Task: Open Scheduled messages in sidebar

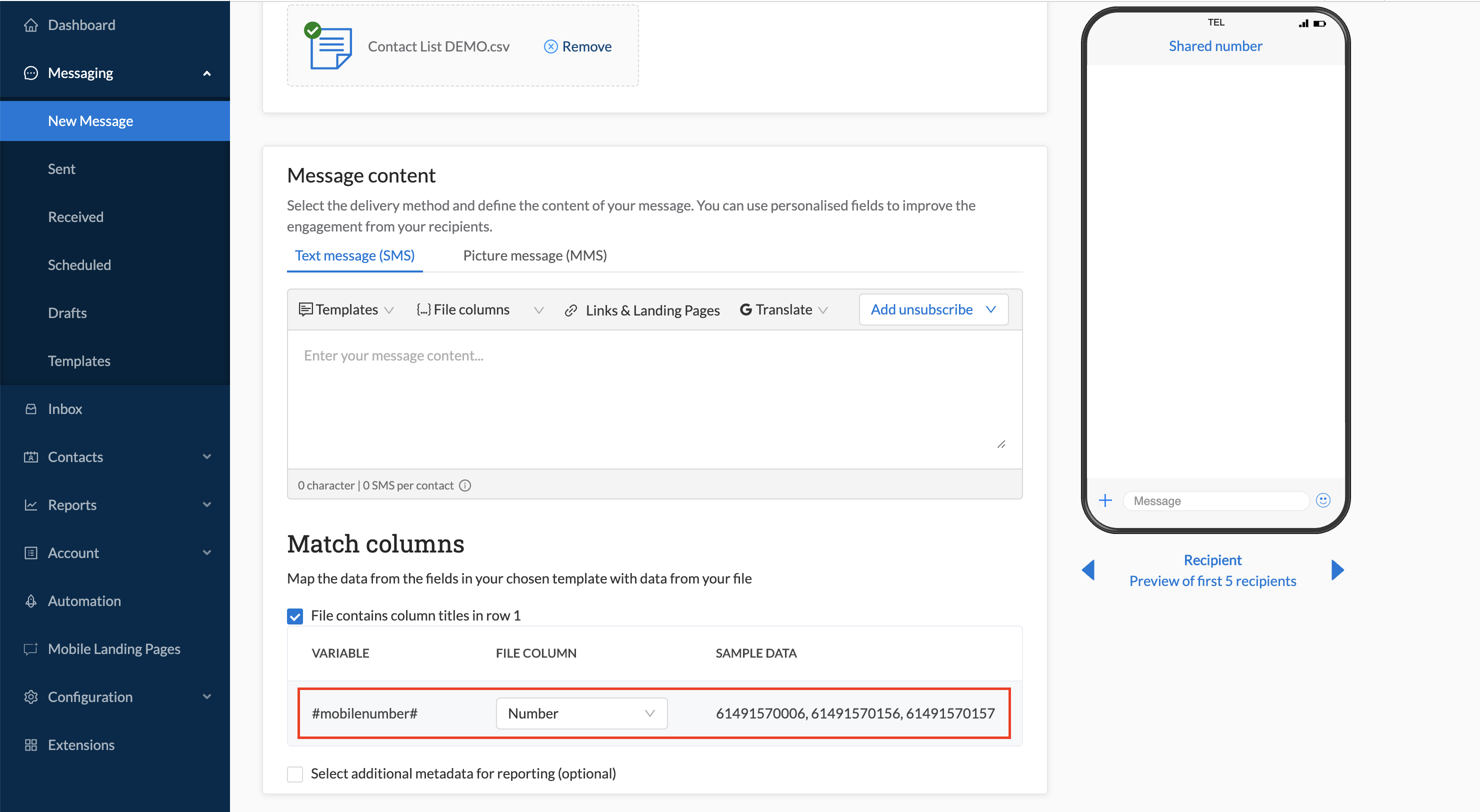Action: point(79,265)
